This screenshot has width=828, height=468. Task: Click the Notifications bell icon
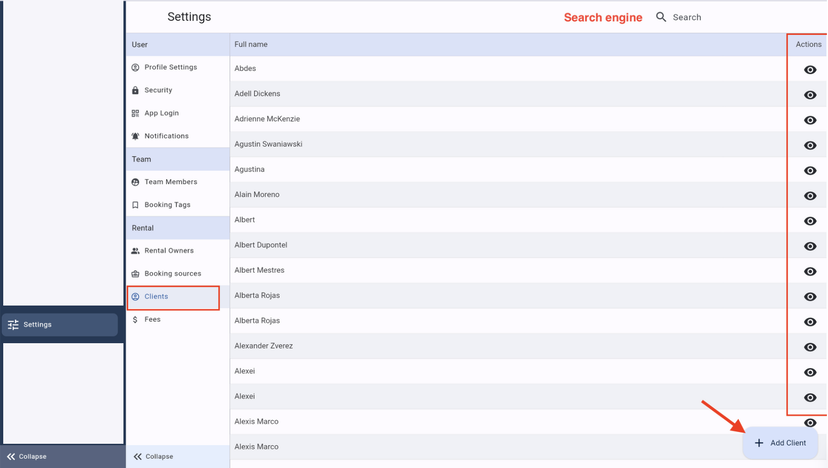[135, 136]
